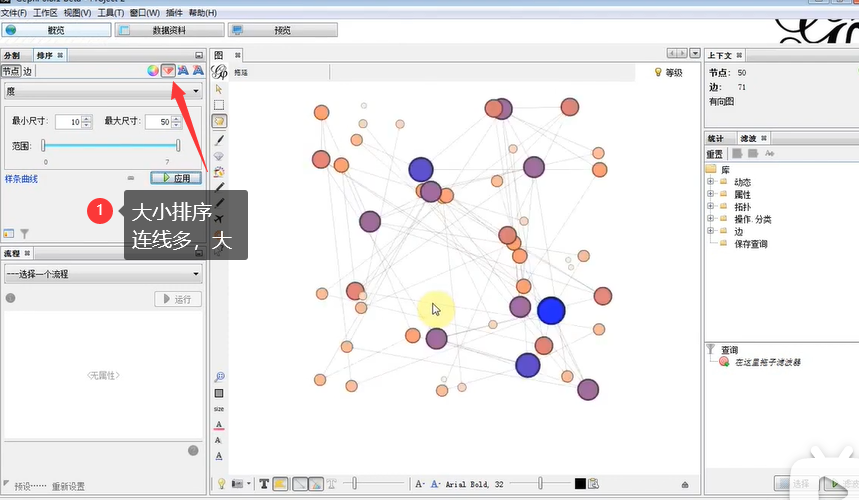859x500 pixels.
Task: Toggle the 边 edges button
Action: 27,71
